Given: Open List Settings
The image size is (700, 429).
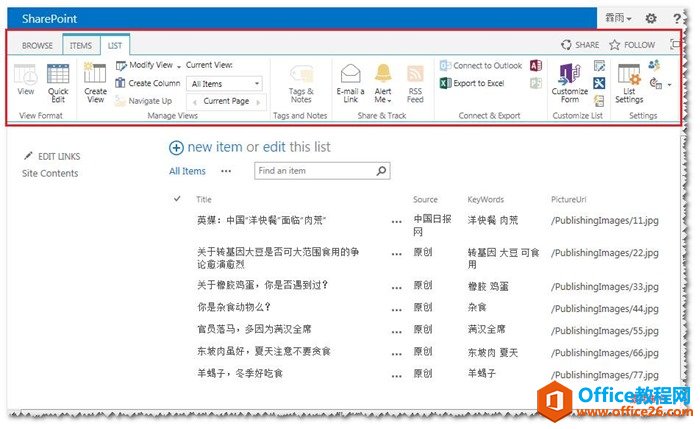Looking at the screenshot, I should (629, 83).
